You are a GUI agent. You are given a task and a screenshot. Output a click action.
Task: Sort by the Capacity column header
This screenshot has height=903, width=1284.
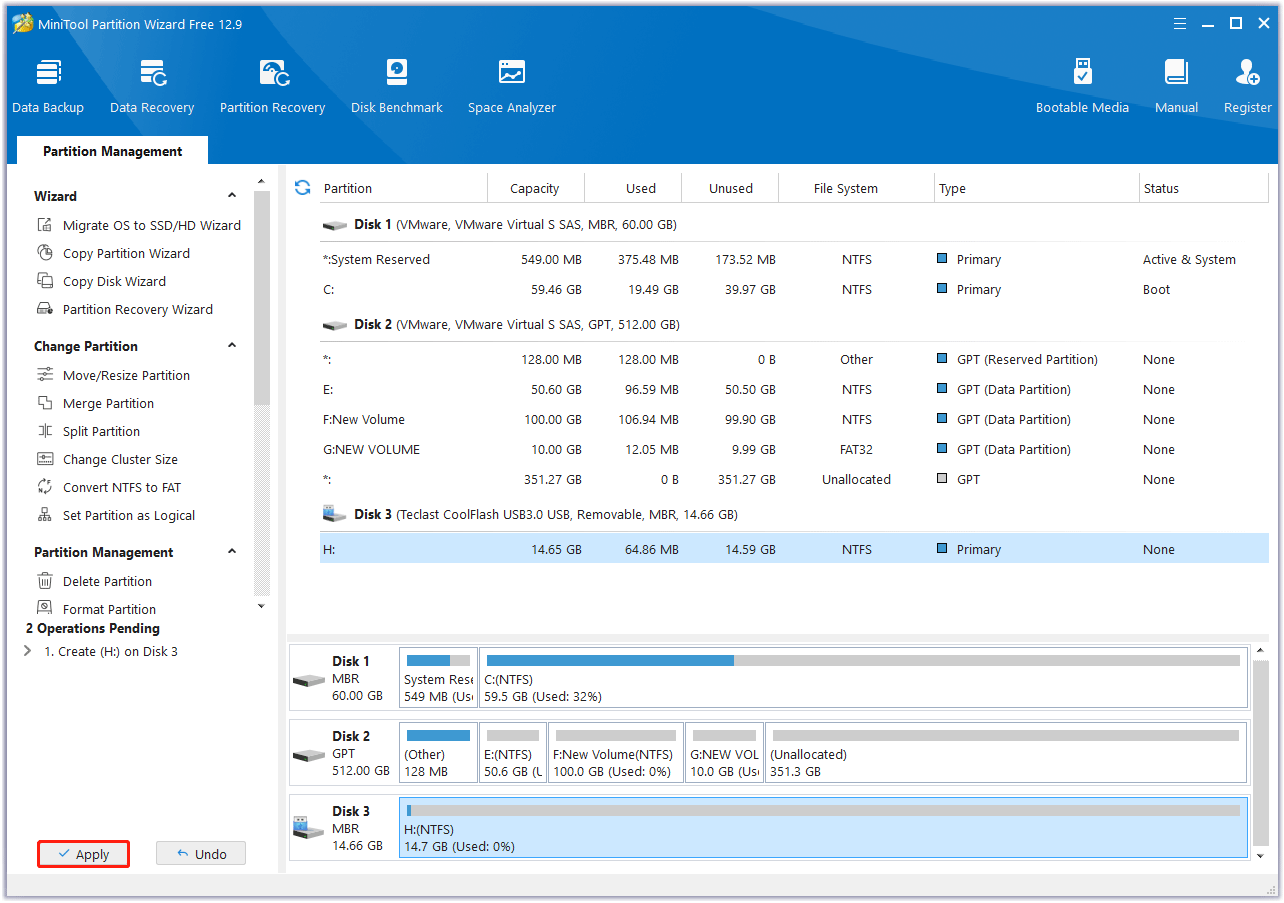pyautogui.click(x=535, y=188)
